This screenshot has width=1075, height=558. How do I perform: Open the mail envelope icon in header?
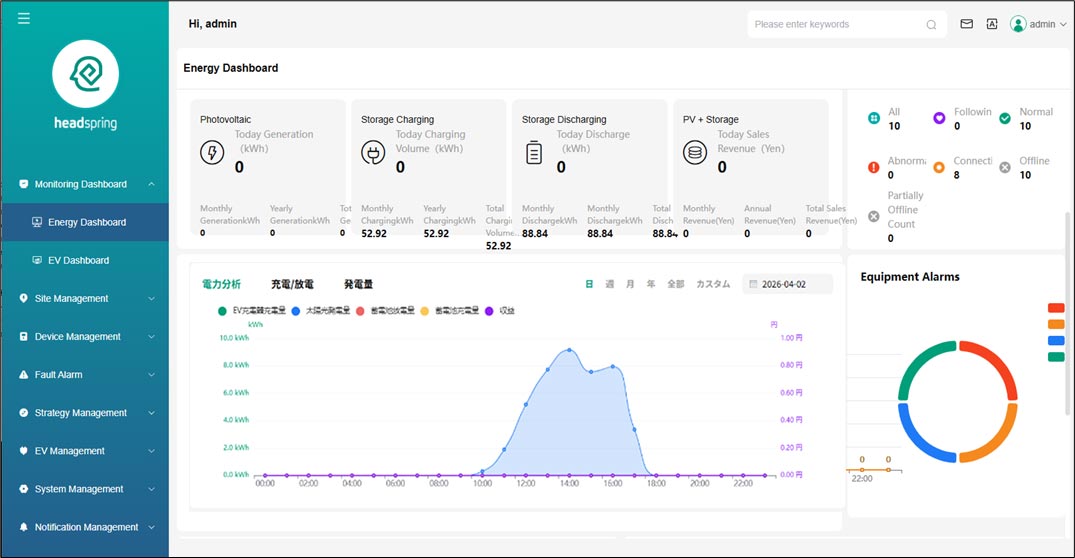[966, 24]
